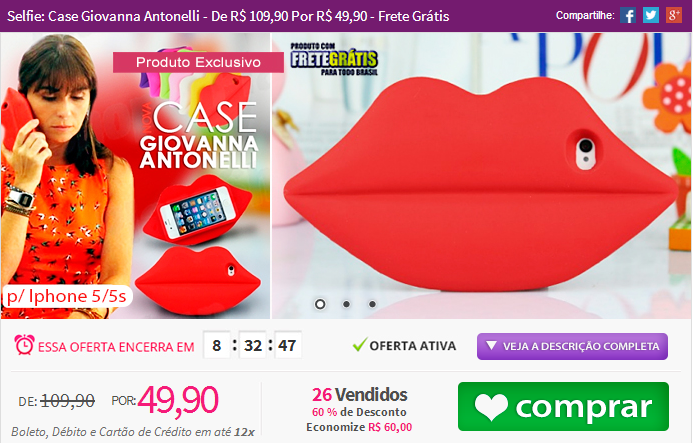Viewport: 693px width, 443px height.
Task: Share the offer on Twitter
Action: pos(651,15)
